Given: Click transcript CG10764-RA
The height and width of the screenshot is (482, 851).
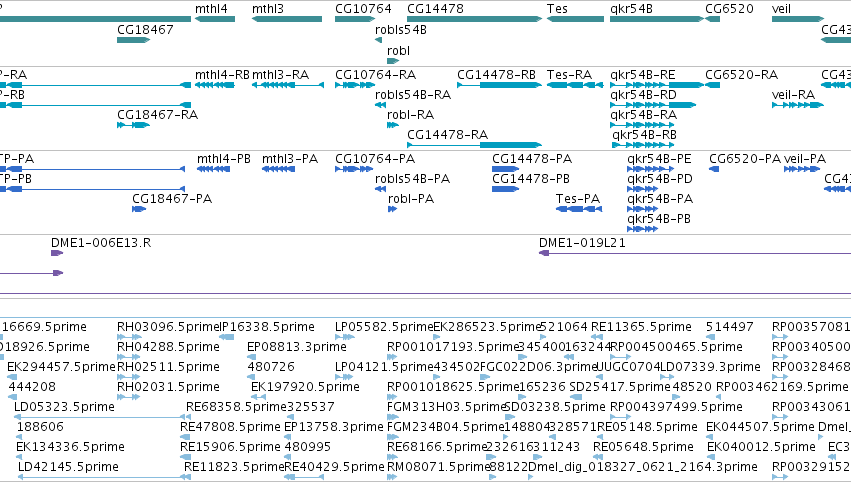Looking at the screenshot, I should pyautogui.click(x=376, y=75).
